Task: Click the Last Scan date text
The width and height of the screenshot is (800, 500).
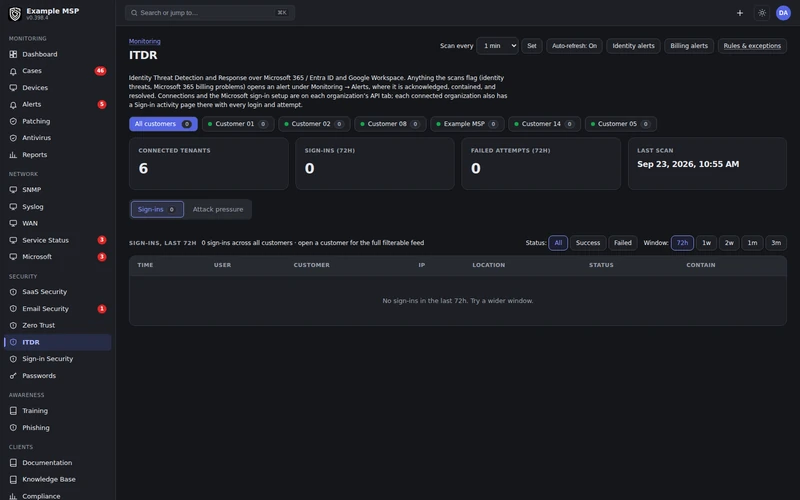Action: (x=688, y=164)
